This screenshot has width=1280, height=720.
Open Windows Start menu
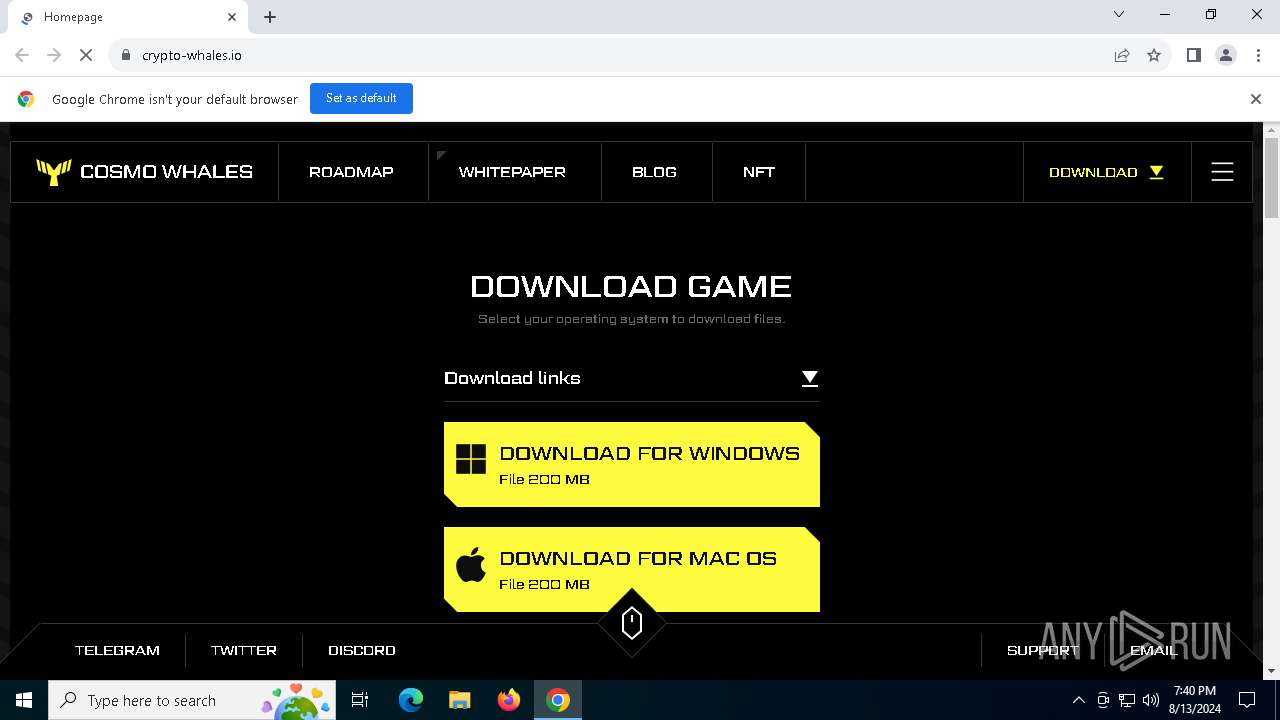tap(24, 700)
